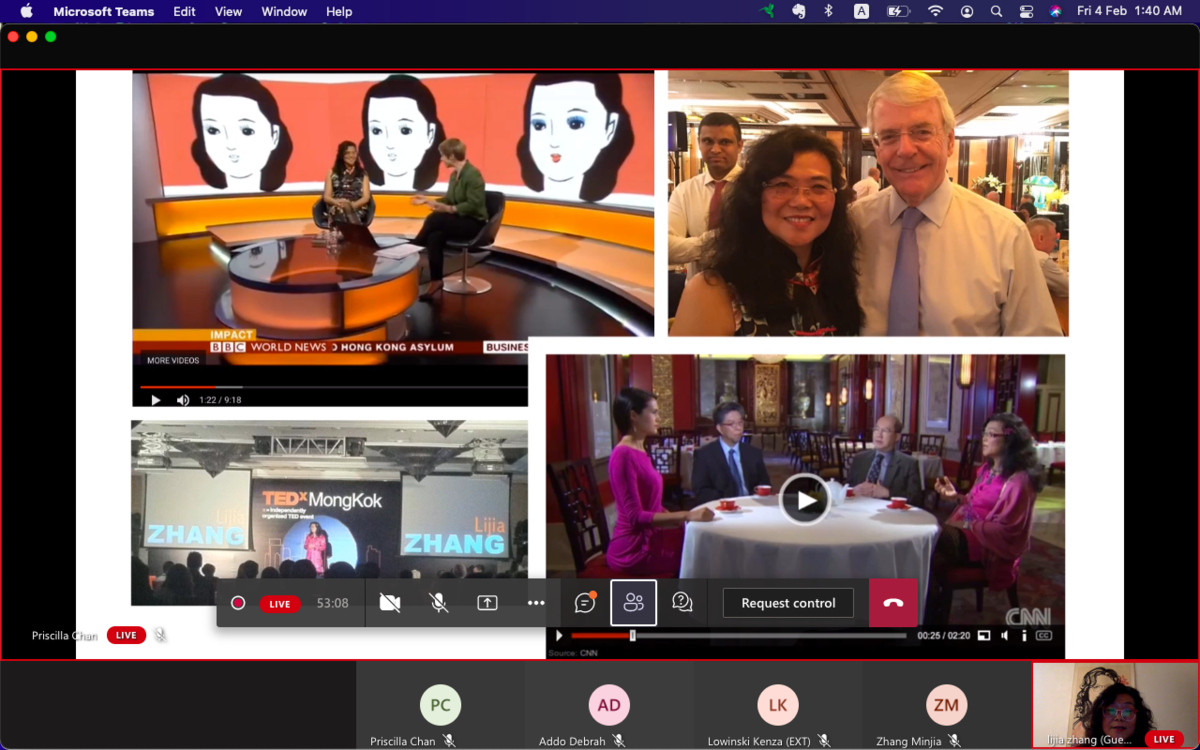Click the green hummingbird menu bar icon
The image size is (1200, 750).
[x=768, y=11]
